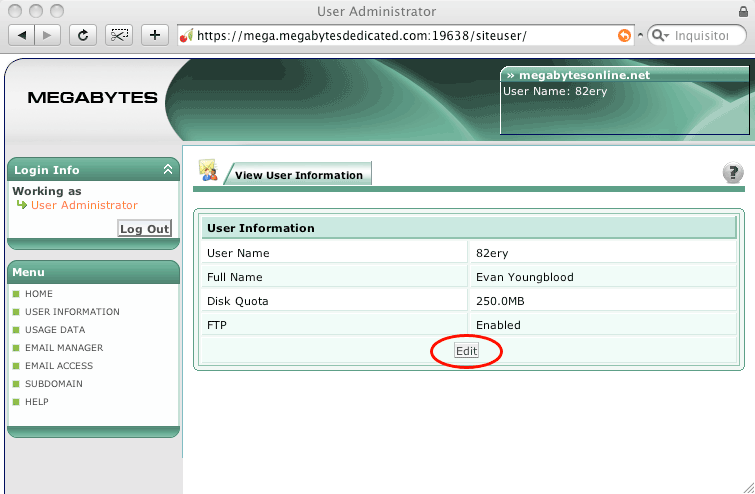Click the '82ery' user name value cell

point(603,253)
